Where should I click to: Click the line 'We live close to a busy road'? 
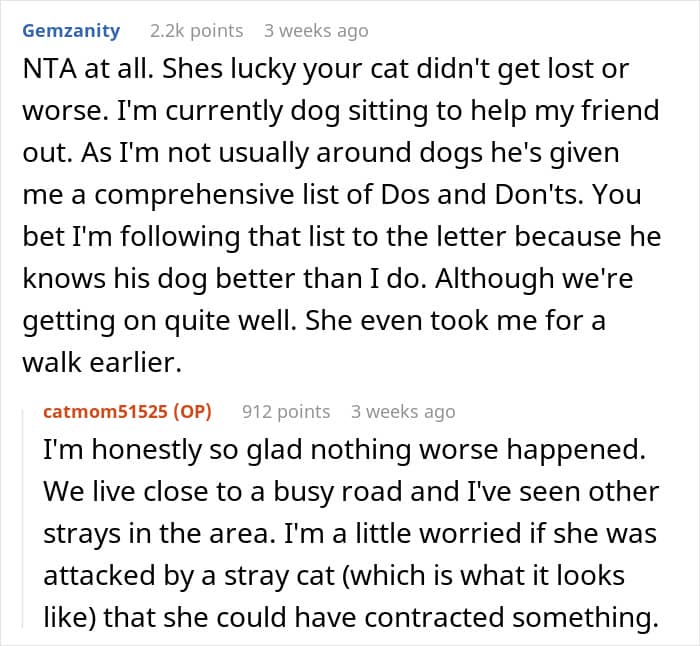click(x=351, y=492)
